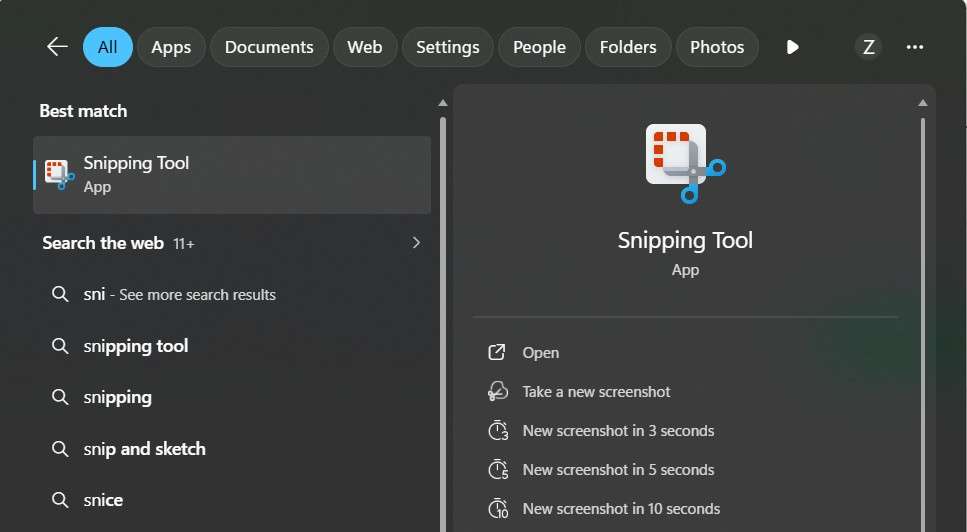Click the back arrow icon
This screenshot has width=967, height=532.
point(57,47)
